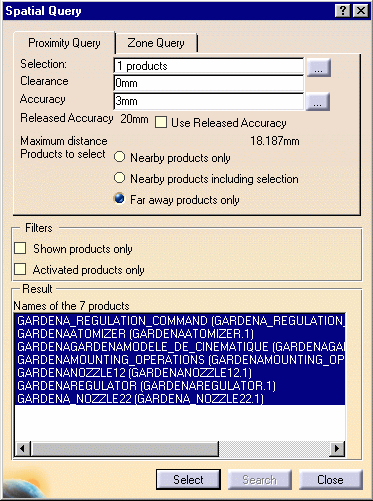Open the Proximity Query tab
This screenshot has height=501, width=373.
(64, 43)
